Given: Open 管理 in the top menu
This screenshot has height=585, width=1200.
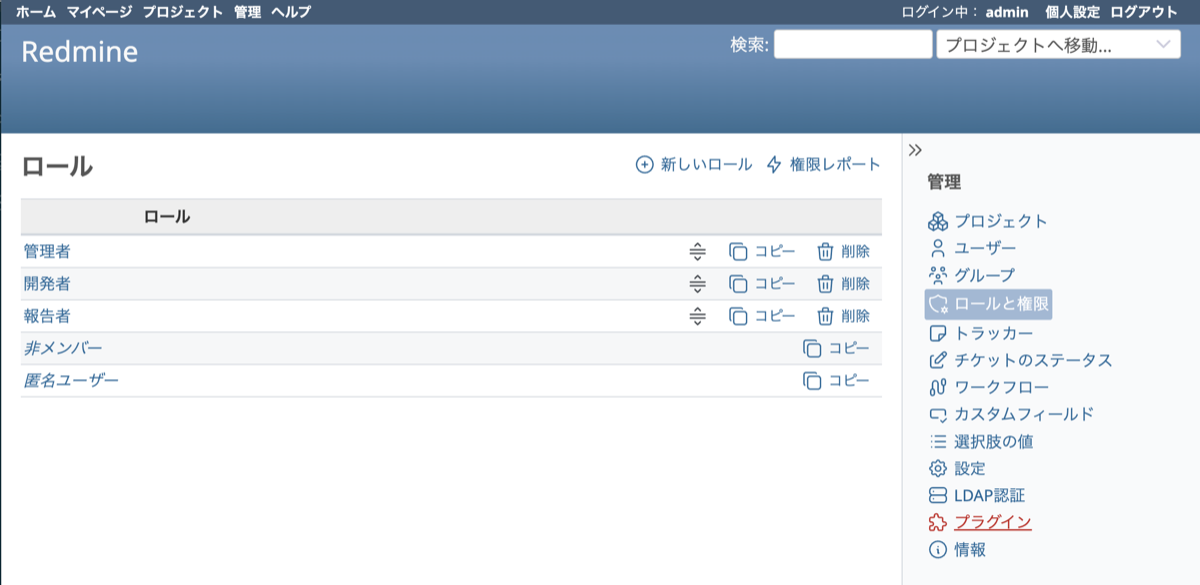Looking at the screenshot, I should (x=247, y=12).
